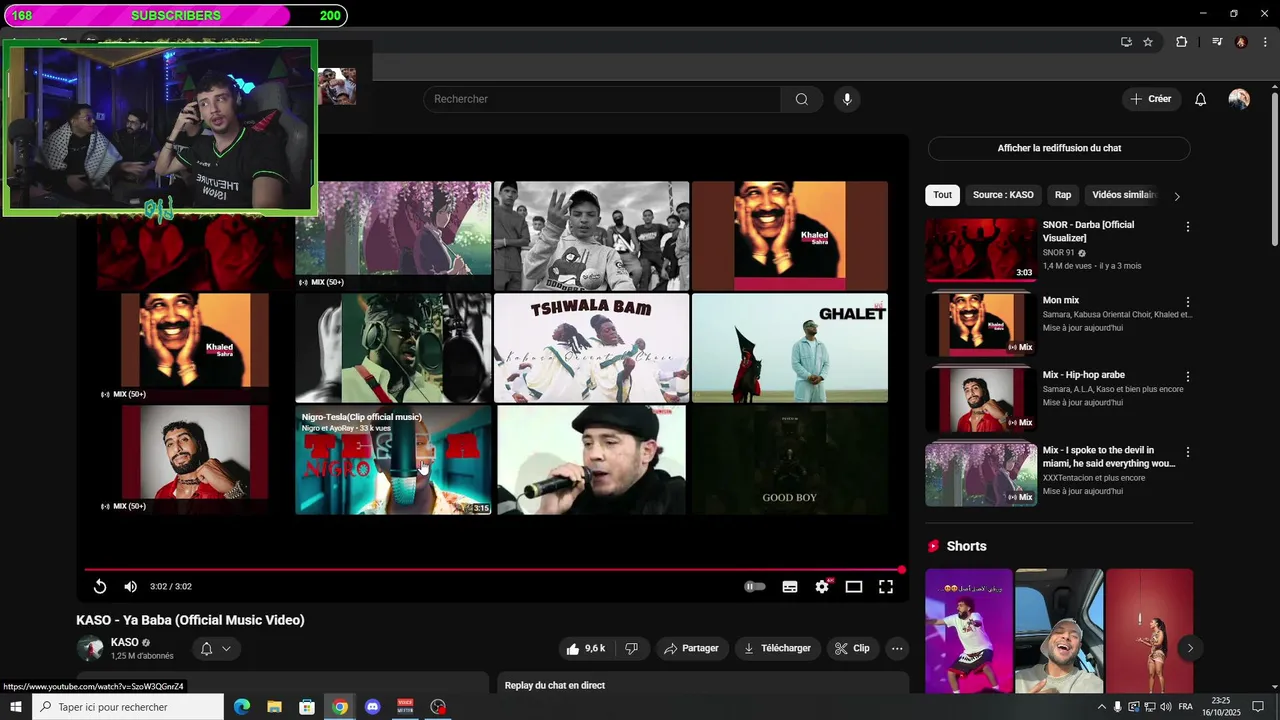The image size is (1280, 720).
Task: Bookmark this page with star icon
Action: click(x=1148, y=42)
